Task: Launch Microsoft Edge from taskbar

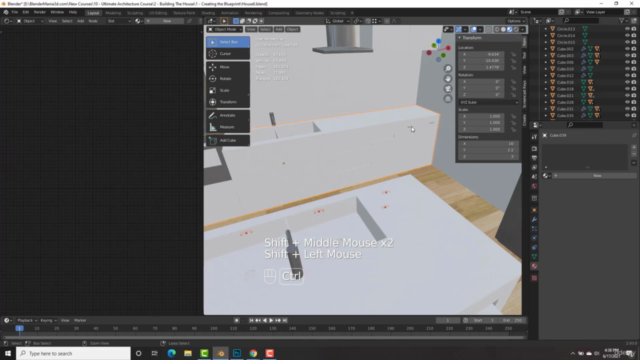Action: pyautogui.click(x=171, y=353)
